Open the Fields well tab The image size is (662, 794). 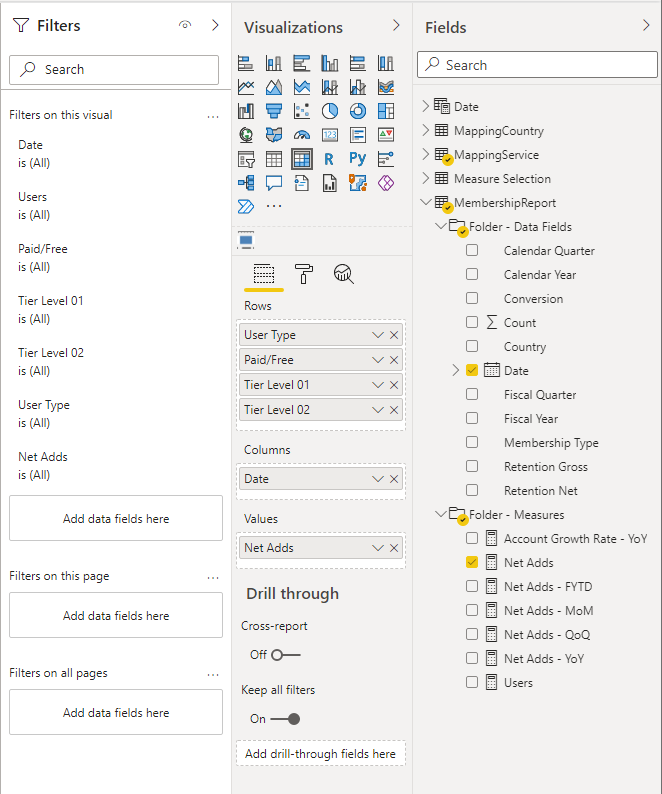coord(264,274)
